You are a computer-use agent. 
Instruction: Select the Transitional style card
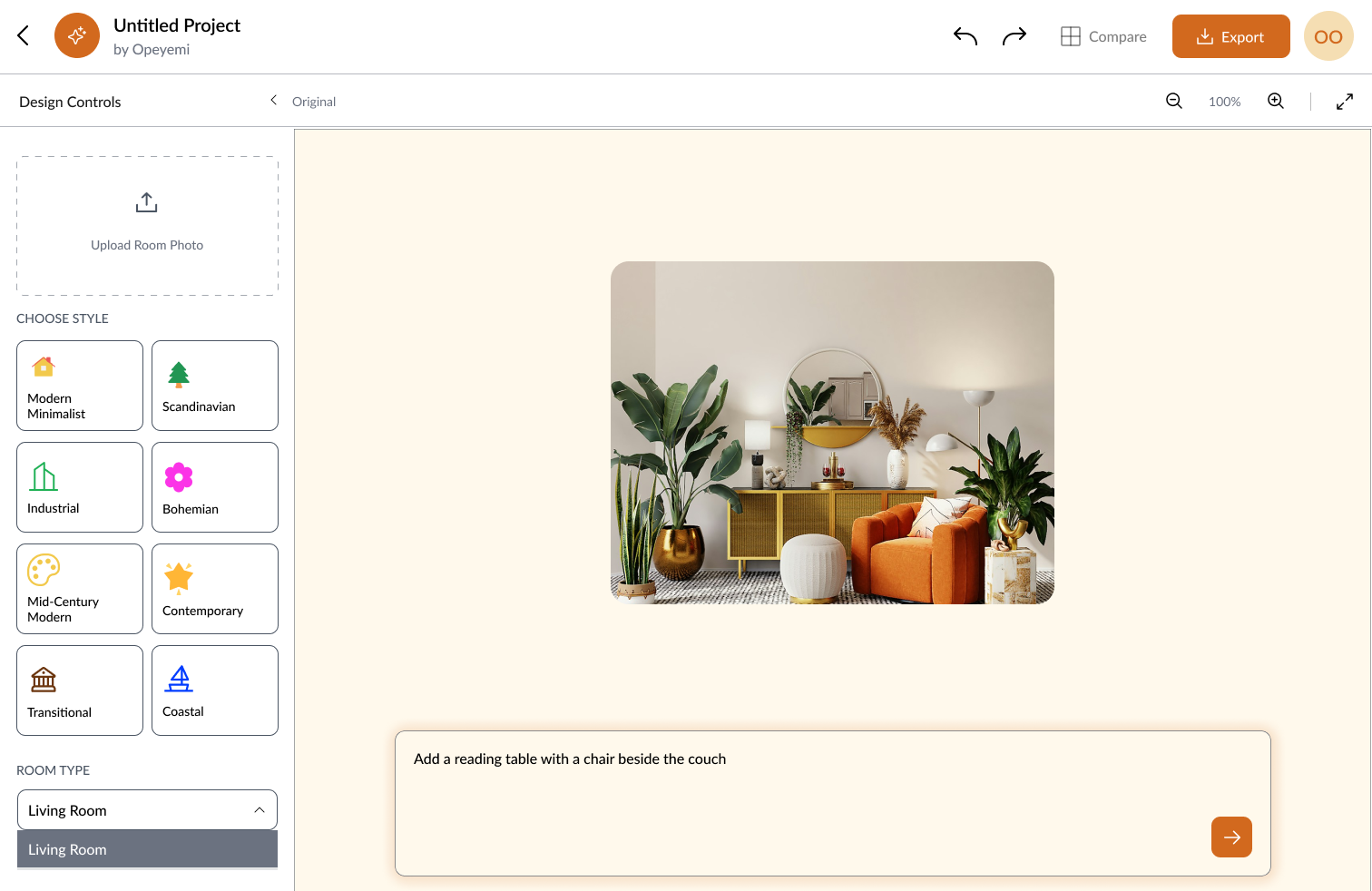tap(80, 690)
